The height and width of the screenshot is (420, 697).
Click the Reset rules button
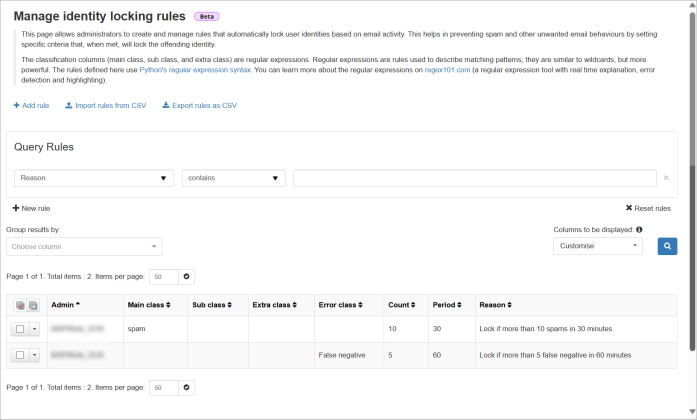click(647, 208)
